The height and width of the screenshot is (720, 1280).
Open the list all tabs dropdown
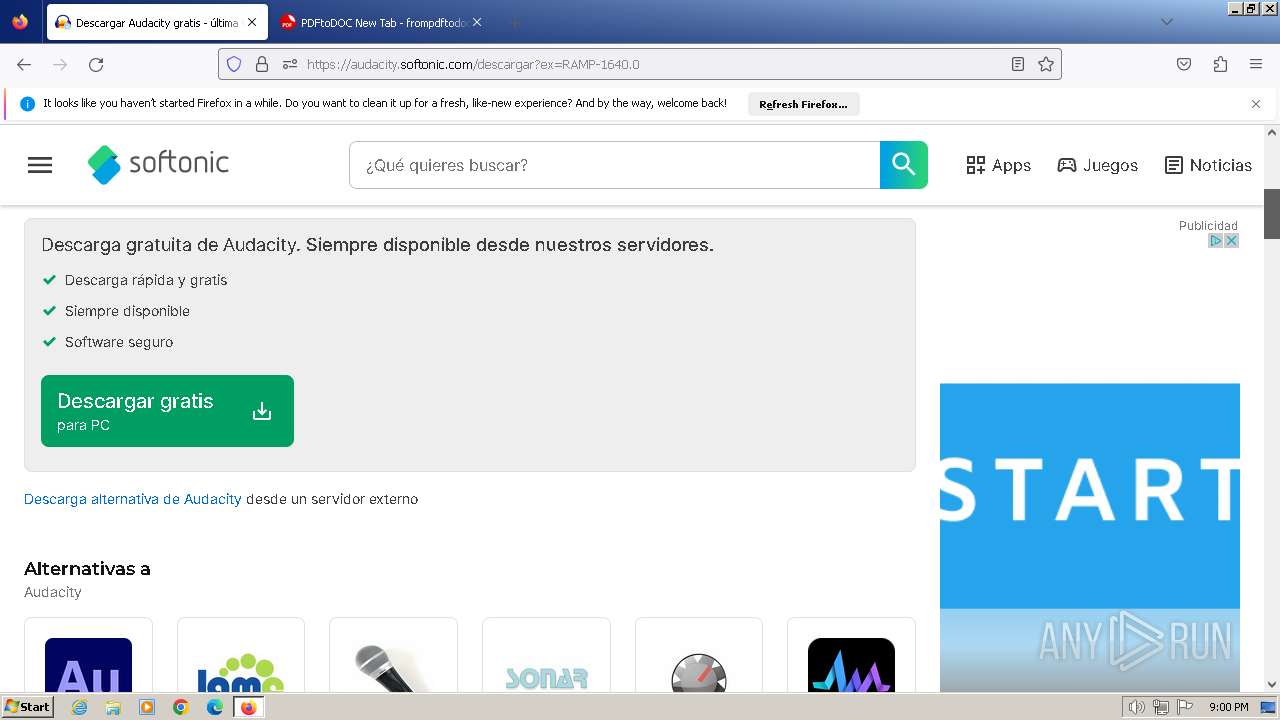click(1166, 22)
